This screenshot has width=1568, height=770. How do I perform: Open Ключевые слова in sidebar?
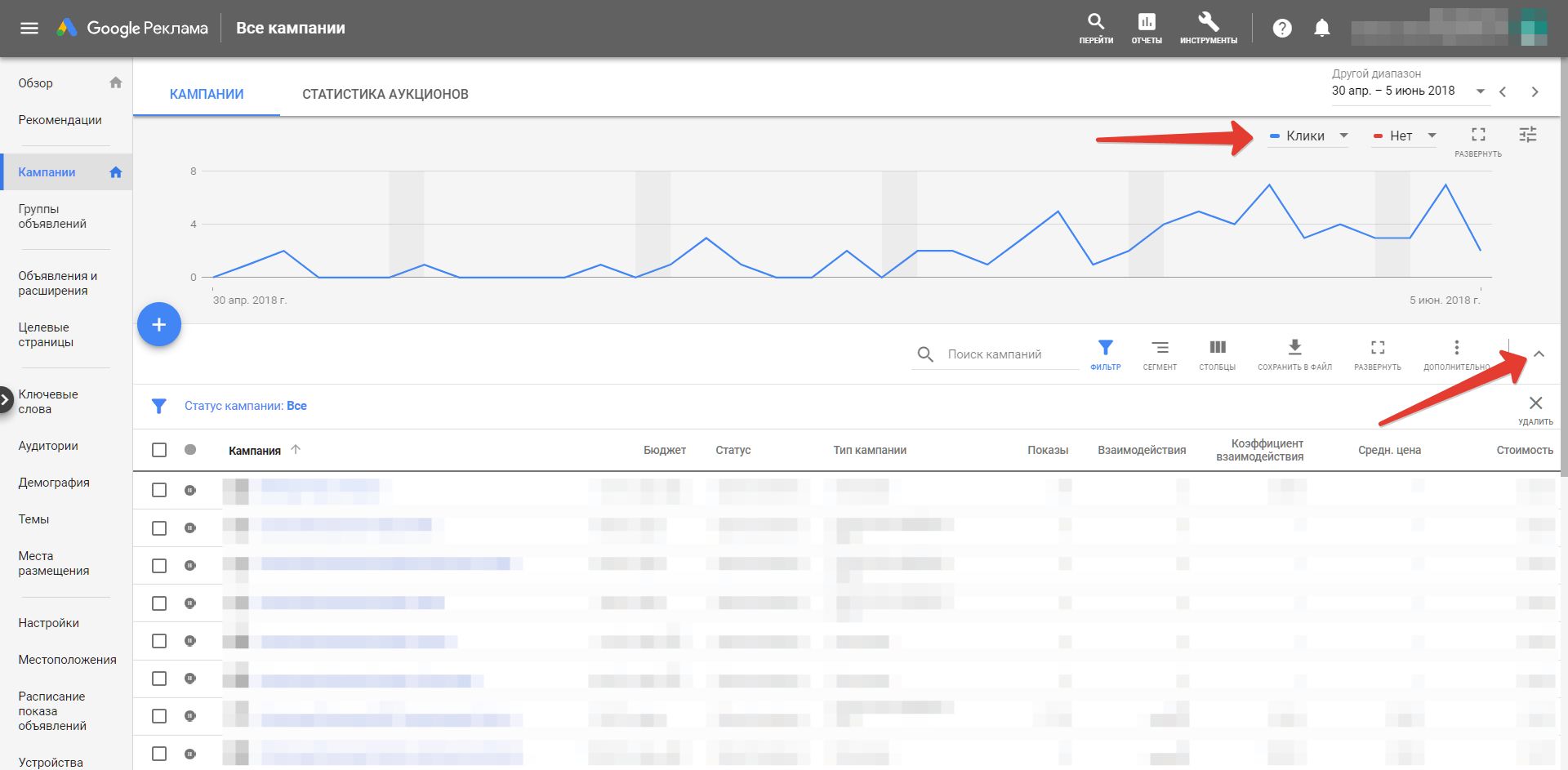coord(48,401)
